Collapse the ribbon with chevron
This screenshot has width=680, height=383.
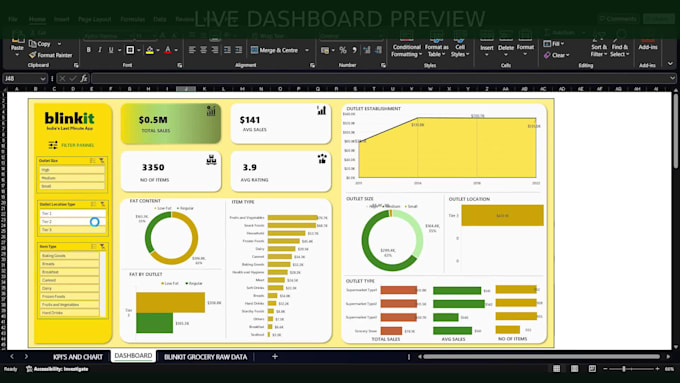tap(670, 64)
